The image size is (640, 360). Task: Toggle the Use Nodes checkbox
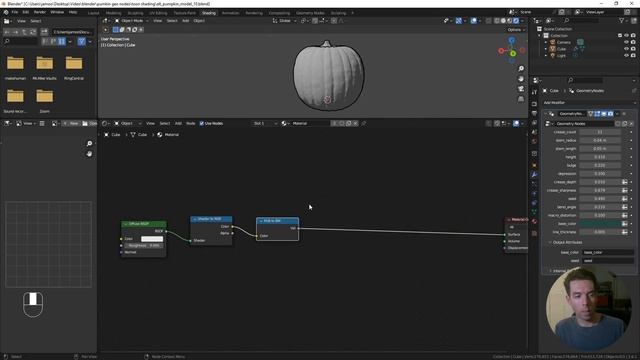pos(202,123)
